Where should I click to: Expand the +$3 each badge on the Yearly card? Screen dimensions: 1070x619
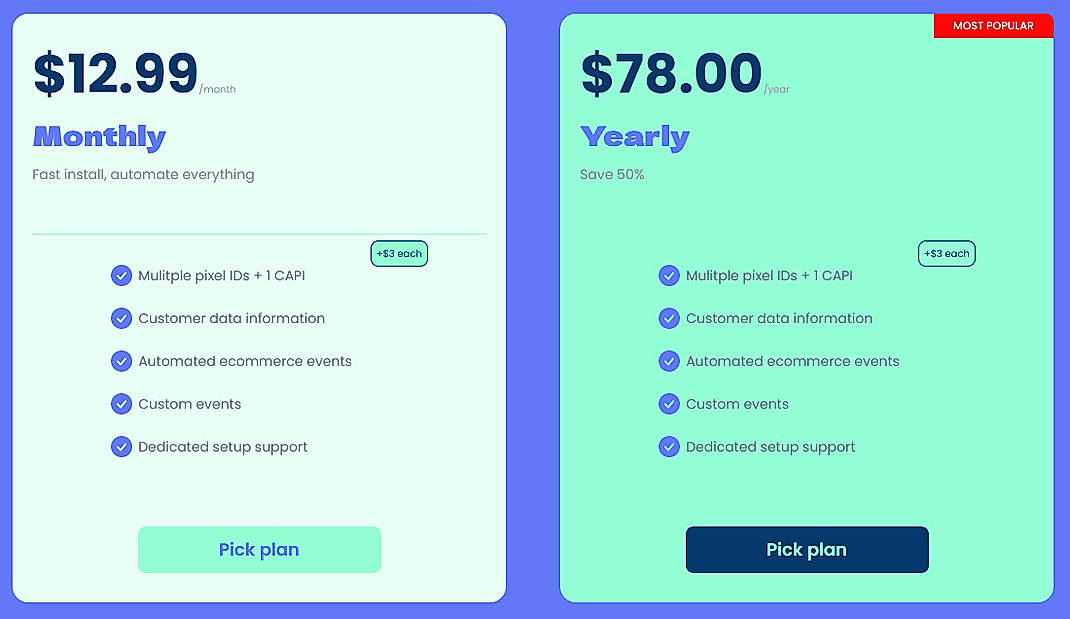click(x=946, y=253)
